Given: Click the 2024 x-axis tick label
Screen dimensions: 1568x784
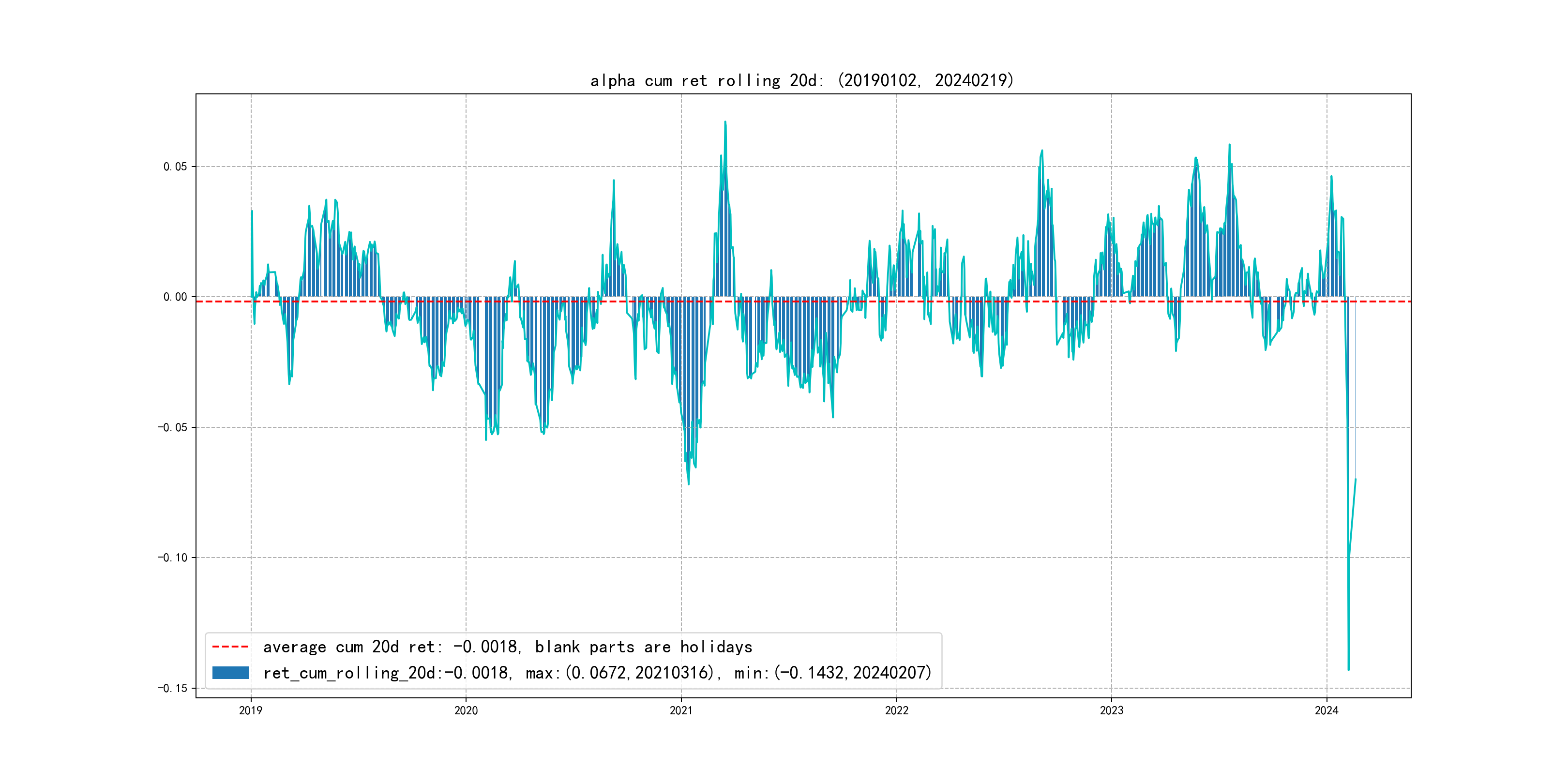Looking at the screenshot, I should click(1327, 710).
